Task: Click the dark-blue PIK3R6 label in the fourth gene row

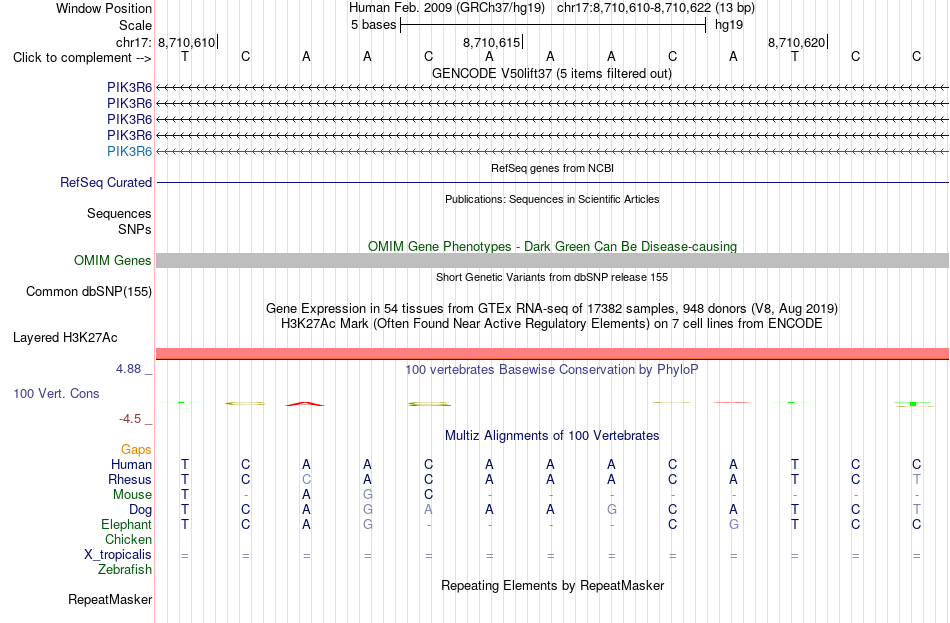Action: pos(129,135)
